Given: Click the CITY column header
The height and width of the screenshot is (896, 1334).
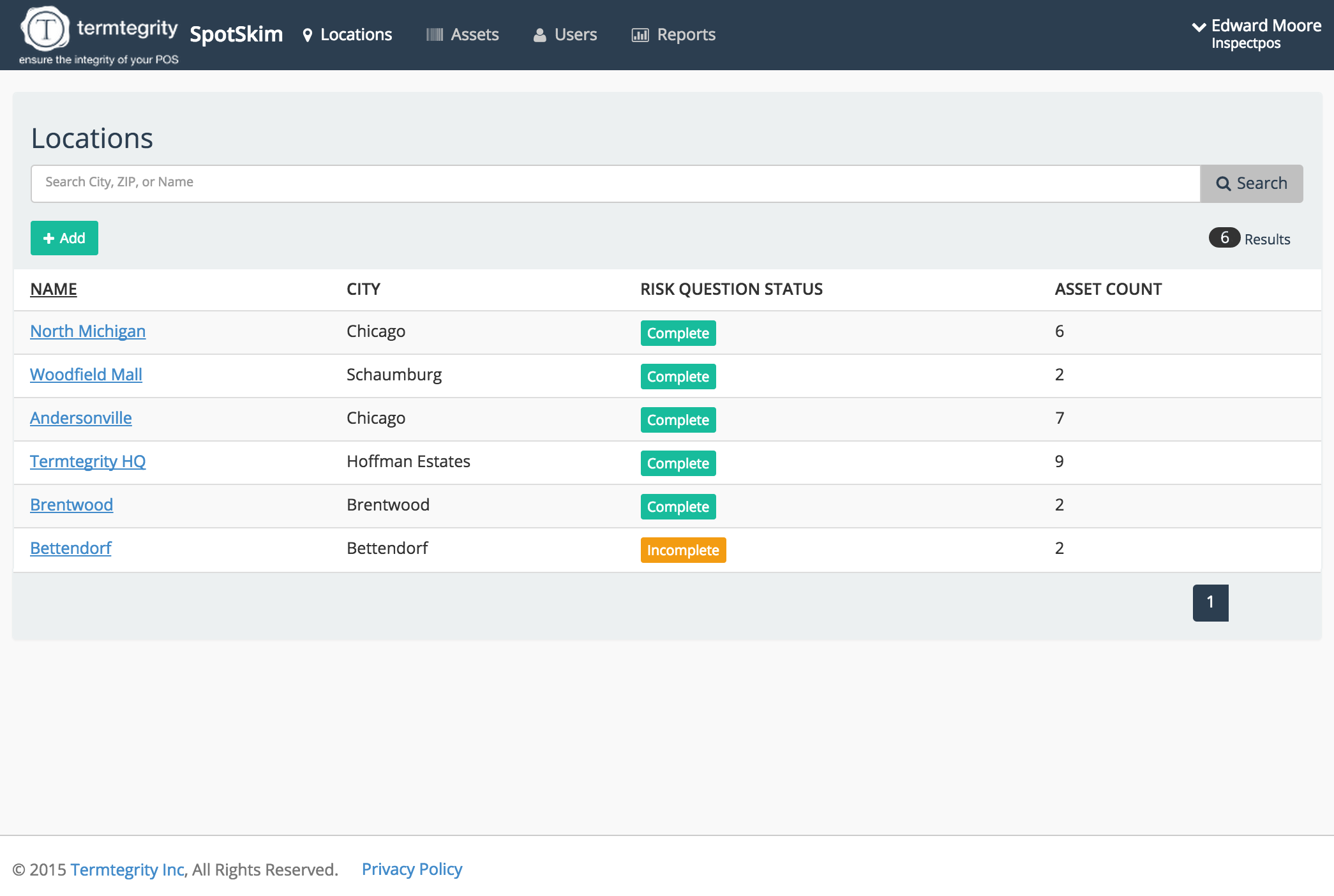Looking at the screenshot, I should pos(363,289).
